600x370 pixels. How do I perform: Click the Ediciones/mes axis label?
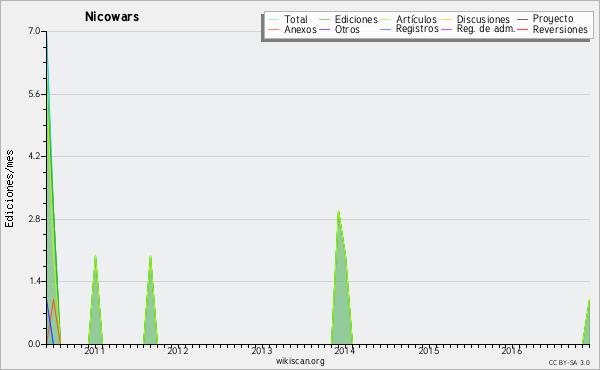[9, 189]
